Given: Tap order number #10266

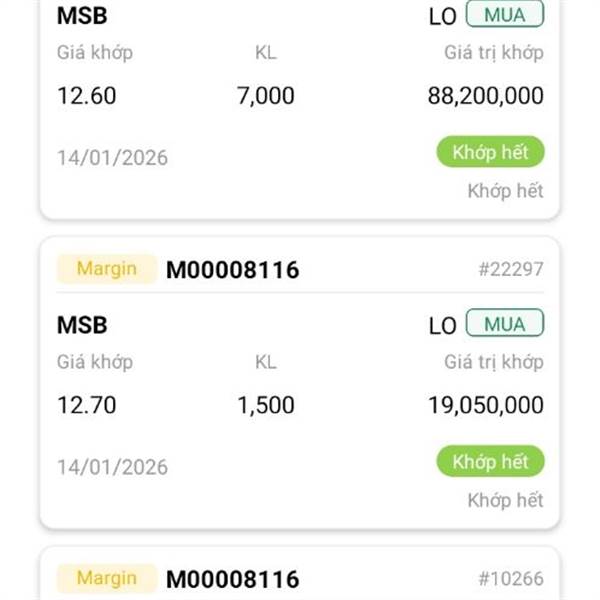Looking at the screenshot, I should (511, 578).
